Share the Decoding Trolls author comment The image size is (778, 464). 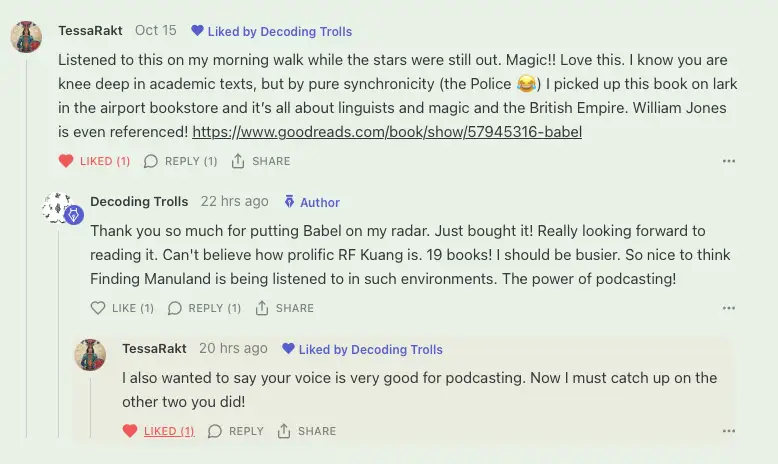262,308
